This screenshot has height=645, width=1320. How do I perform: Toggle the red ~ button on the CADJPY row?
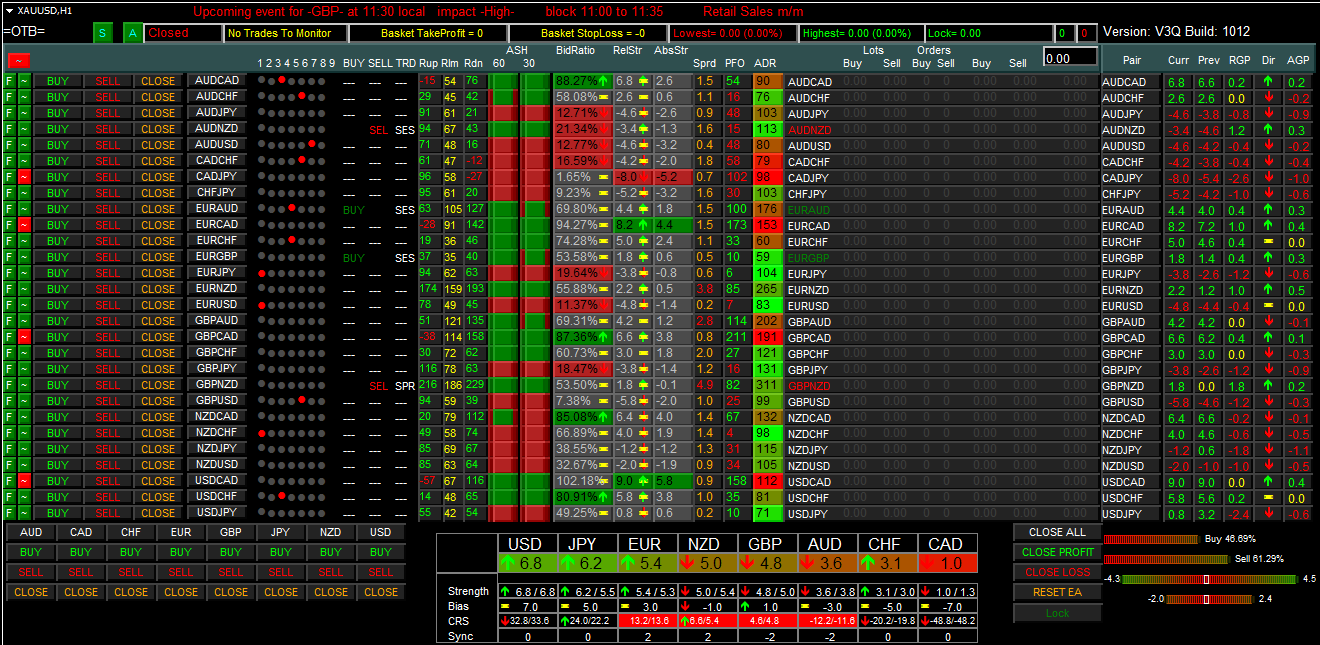coord(24,177)
